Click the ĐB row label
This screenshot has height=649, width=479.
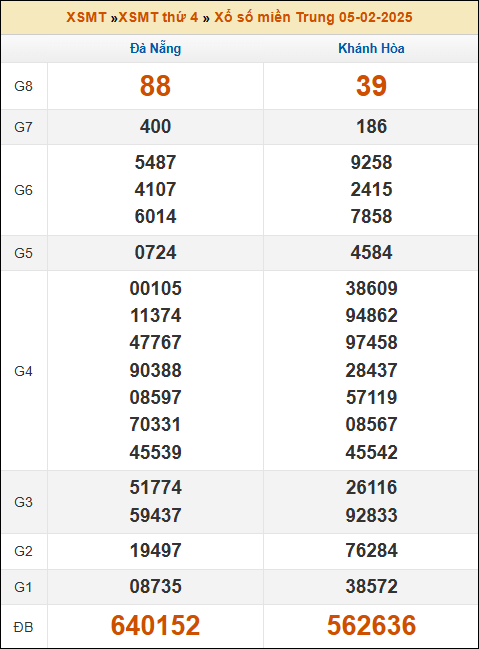pos(23,627)
